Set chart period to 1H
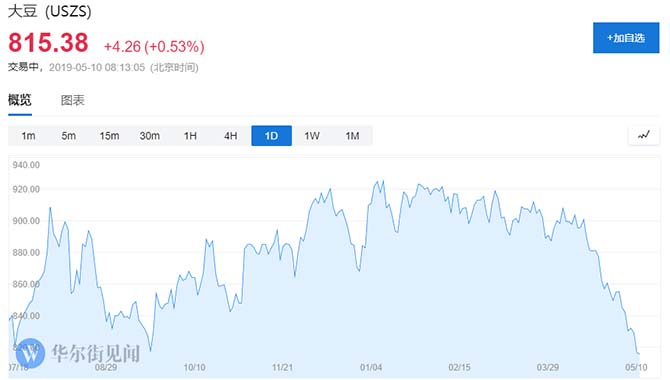The height and width of the screenshot is (380, 670). pyautogui.click(x=190, y=136)
